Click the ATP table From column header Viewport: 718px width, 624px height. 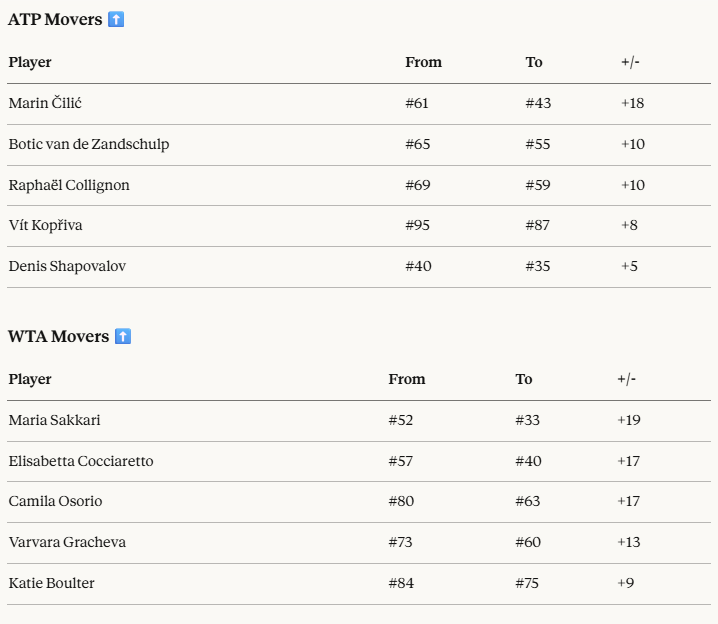click(423, 62)
